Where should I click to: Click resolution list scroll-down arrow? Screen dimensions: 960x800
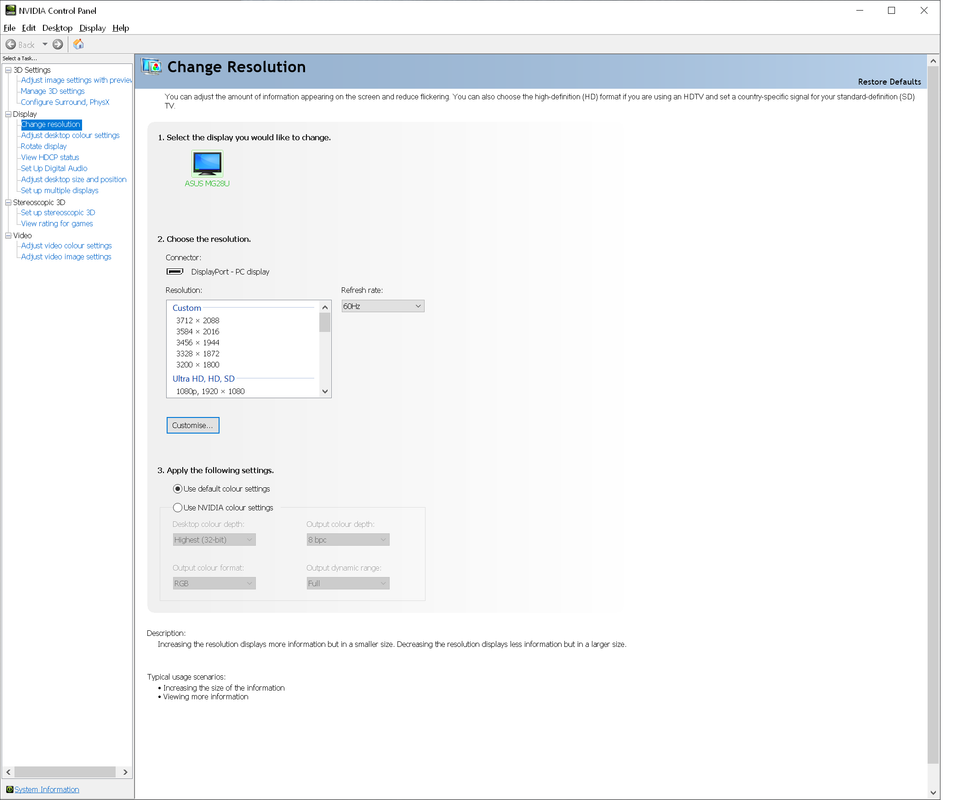(325, 391)
